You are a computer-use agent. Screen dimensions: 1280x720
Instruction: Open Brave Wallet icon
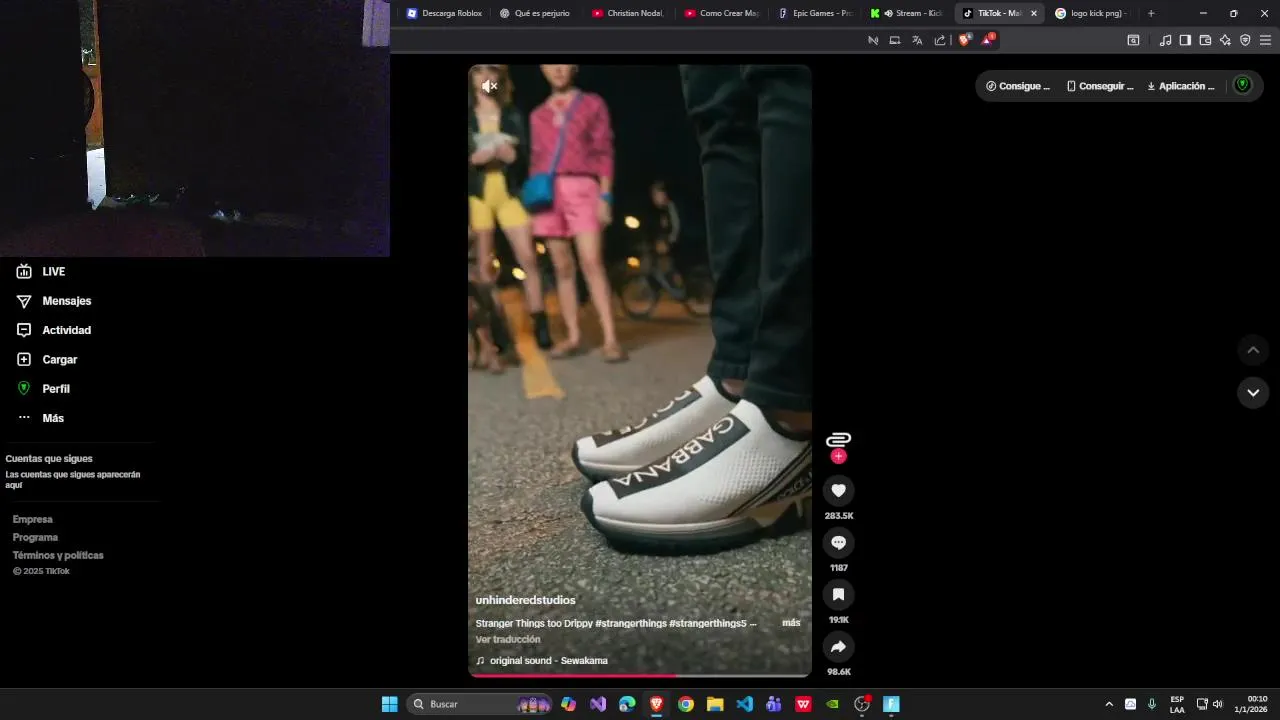(1205, 40)
